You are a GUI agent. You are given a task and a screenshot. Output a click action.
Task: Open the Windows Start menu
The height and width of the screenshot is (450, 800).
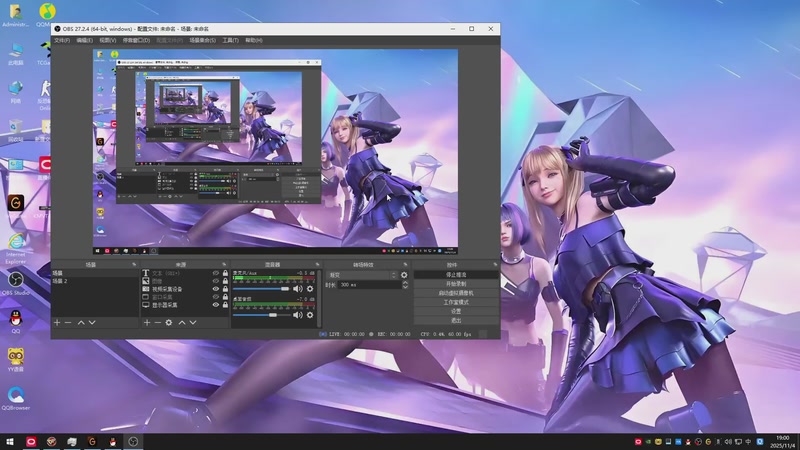click(10, 442)
